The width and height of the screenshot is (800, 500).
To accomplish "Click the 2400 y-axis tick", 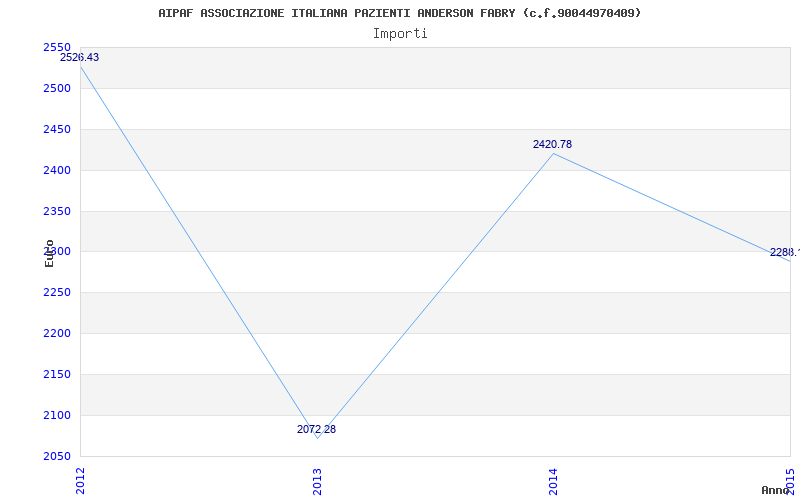I will [x=57, y=170].
